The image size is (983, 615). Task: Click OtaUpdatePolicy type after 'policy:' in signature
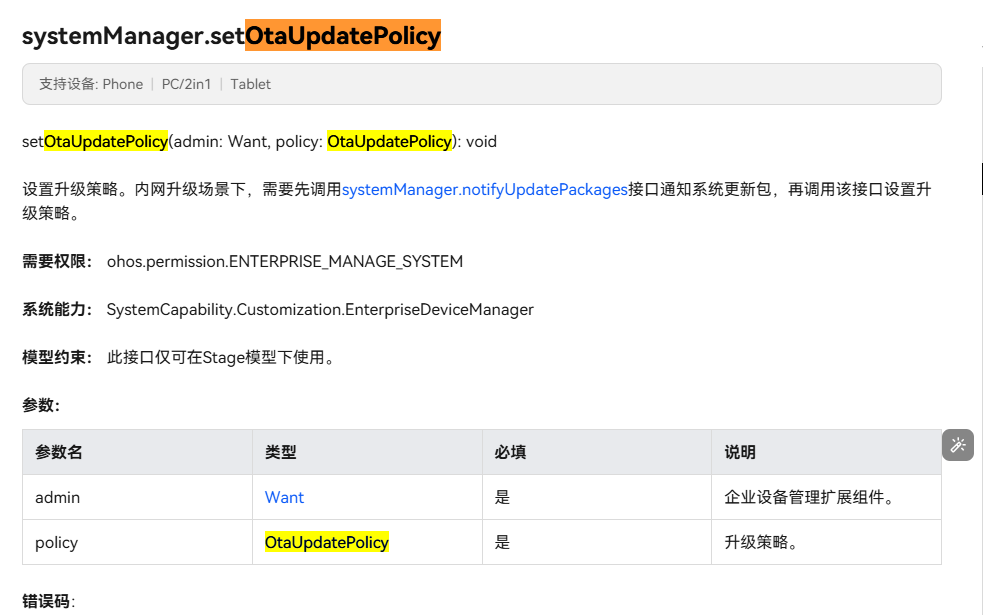coord(389,142)
